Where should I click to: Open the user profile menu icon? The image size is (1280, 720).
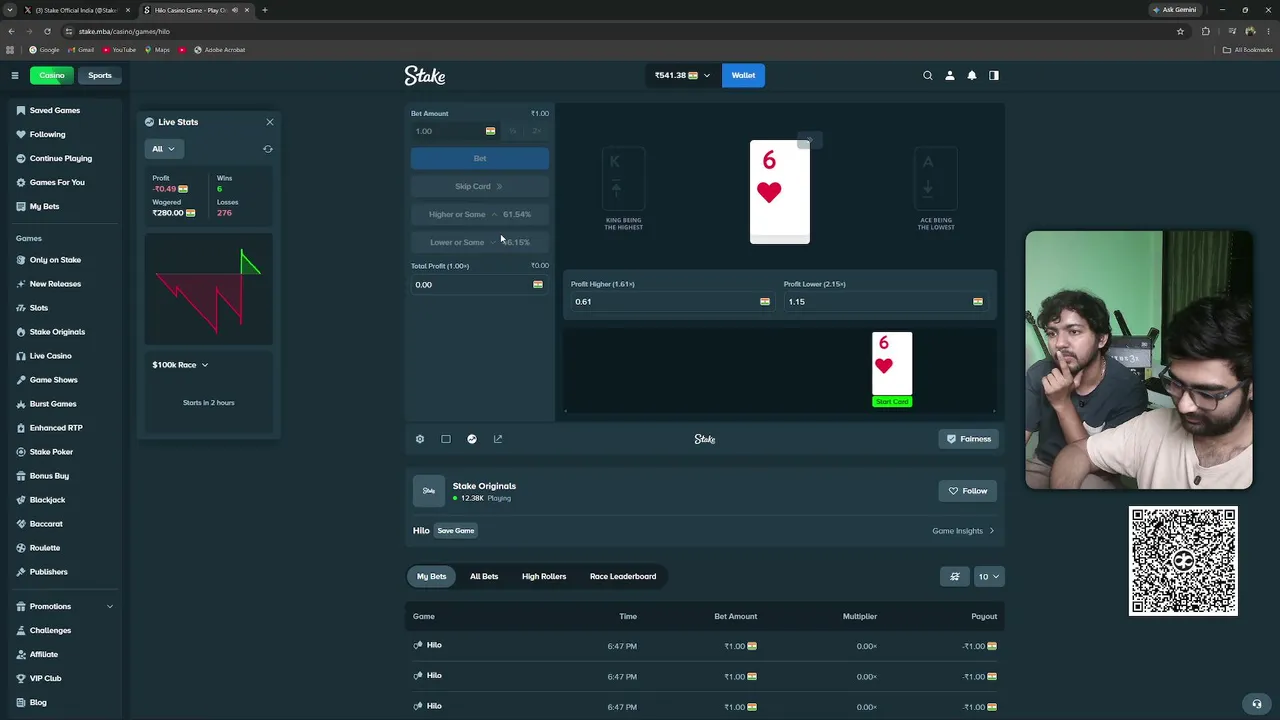click(x=950, y=75)
